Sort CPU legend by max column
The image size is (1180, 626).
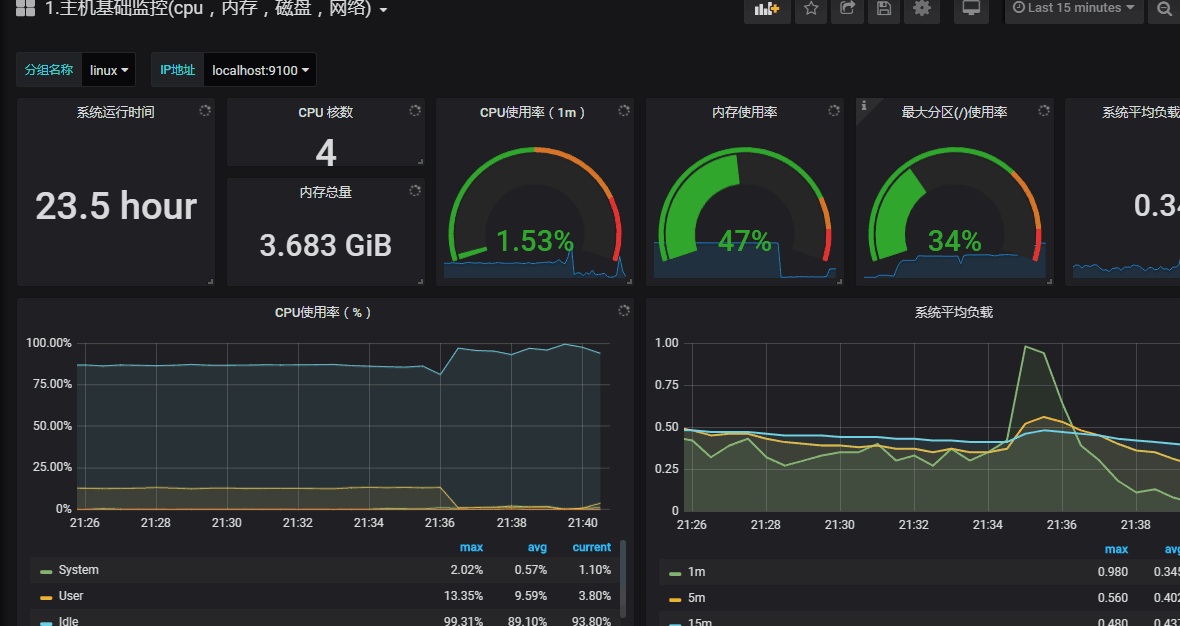(x=471, y=547)
